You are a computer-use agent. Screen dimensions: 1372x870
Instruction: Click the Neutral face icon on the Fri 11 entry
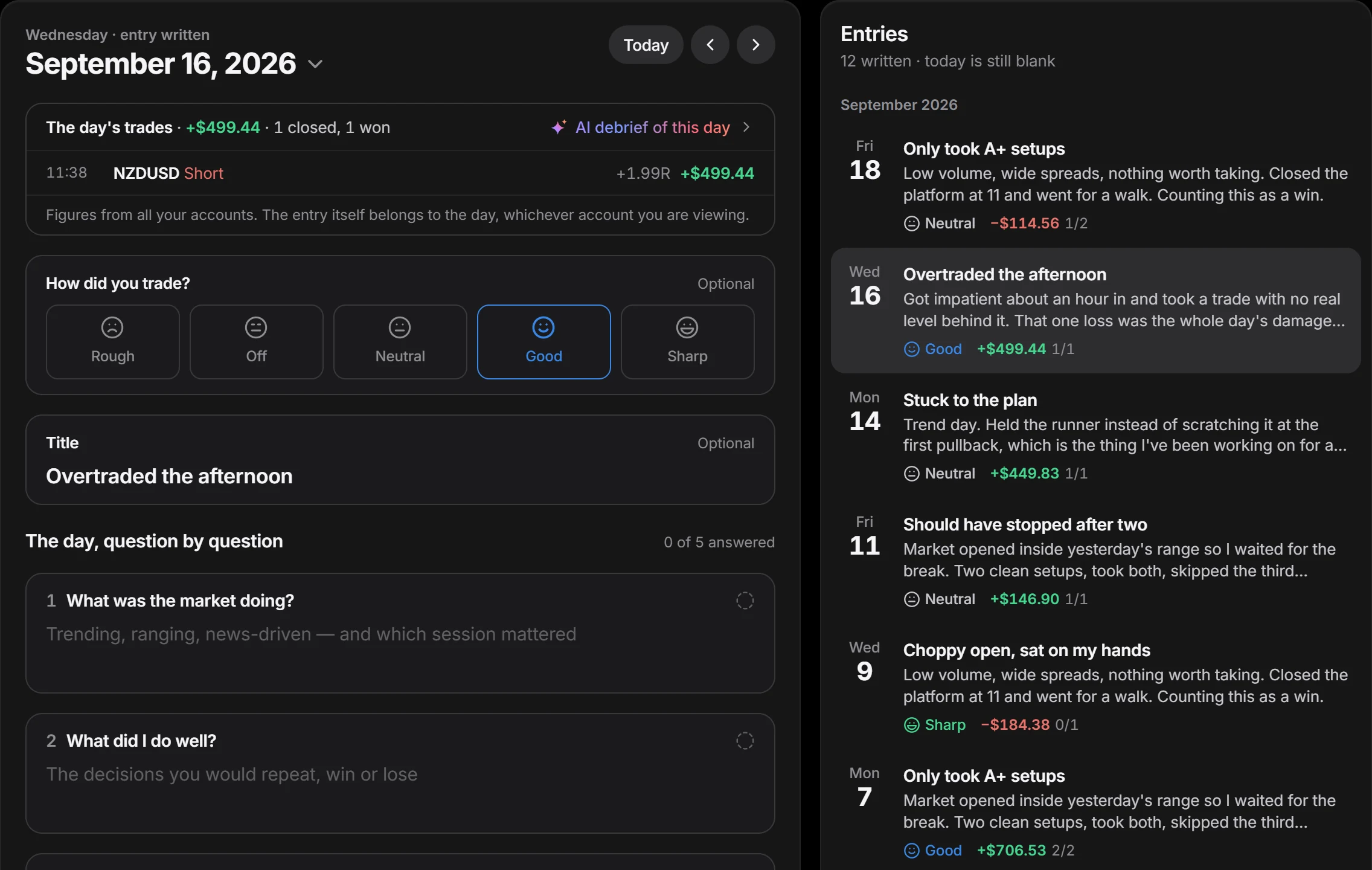click(x=911, y=599)
